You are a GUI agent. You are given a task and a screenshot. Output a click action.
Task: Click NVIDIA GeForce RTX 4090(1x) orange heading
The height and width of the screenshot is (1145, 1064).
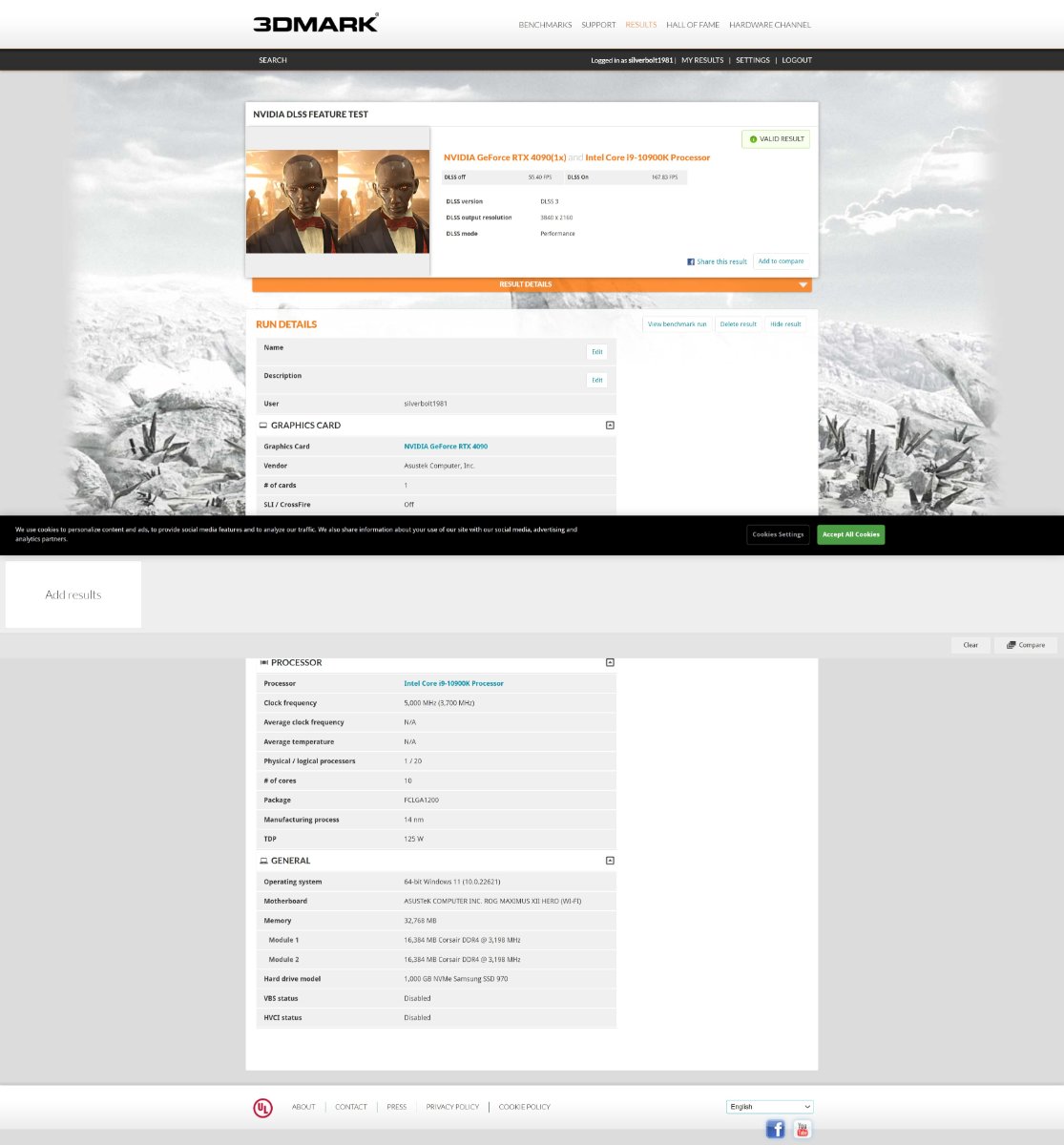505,157
